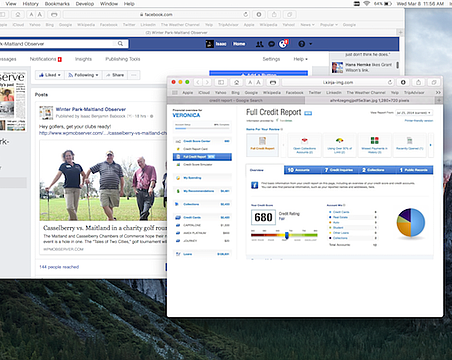The height and width of the screenshot is (360, 452).
Task: Open the Following dropdown on Facebook page
Action: (83, 75)
